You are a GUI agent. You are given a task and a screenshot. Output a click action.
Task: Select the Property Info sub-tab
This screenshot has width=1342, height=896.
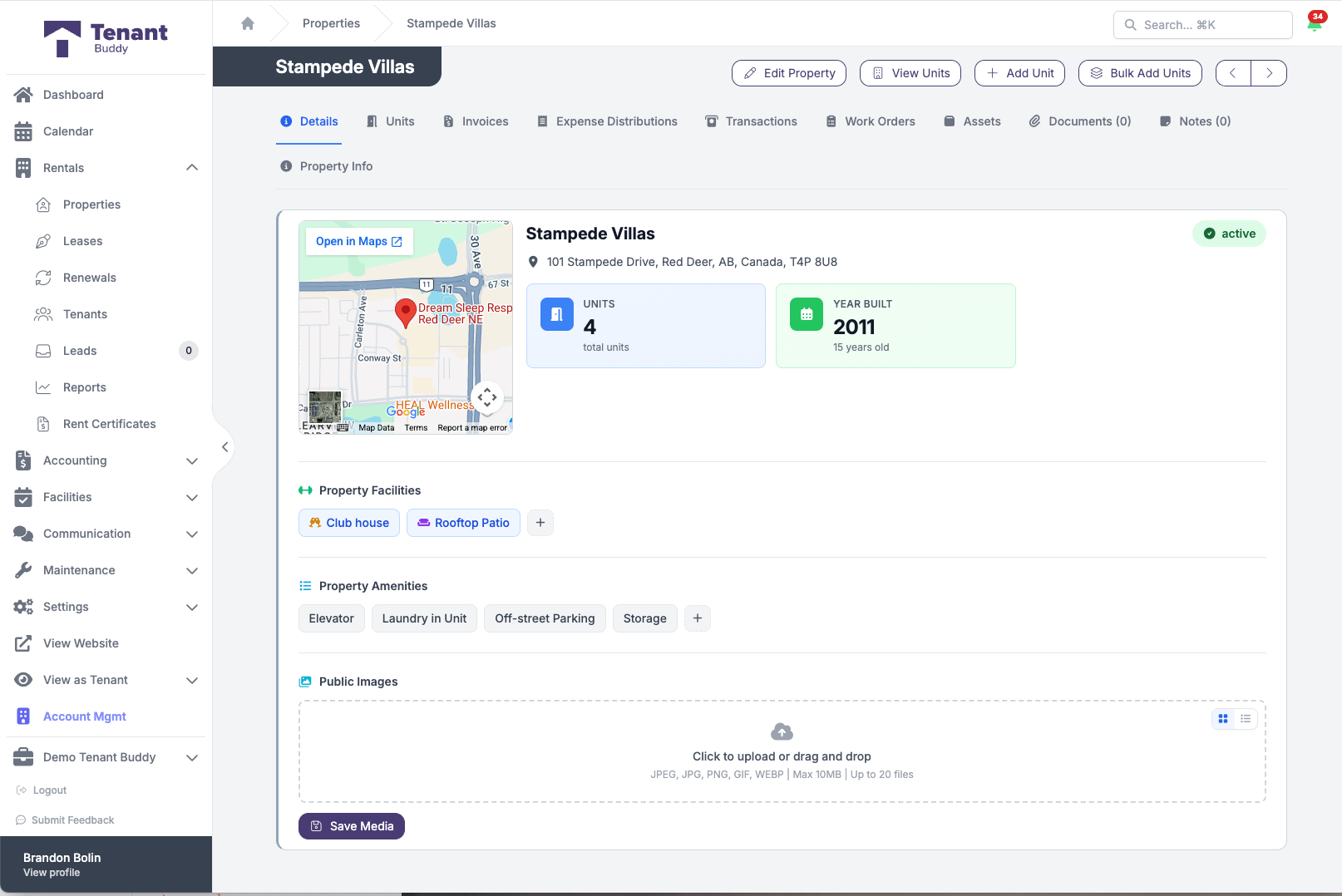click(326, 166)
